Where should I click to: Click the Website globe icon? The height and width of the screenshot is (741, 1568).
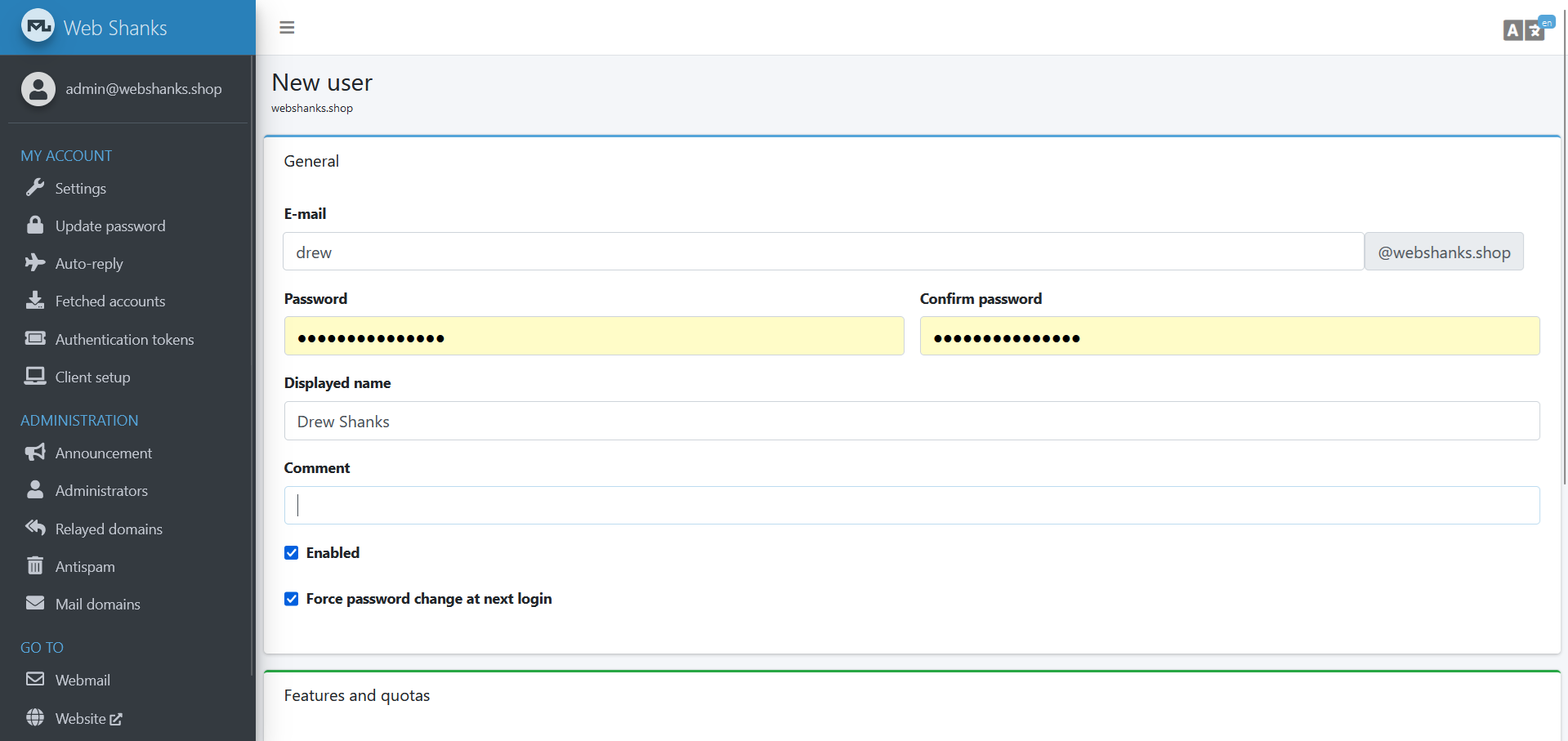(x=35, y=717)
